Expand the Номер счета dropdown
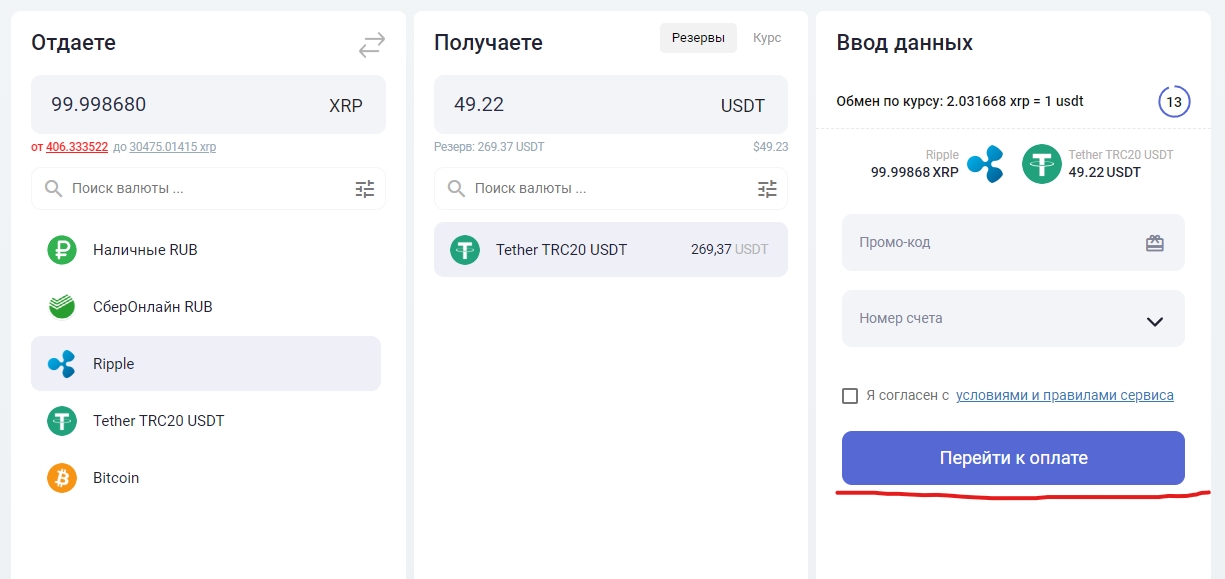Viewport: 1225px width, 579px height. (1154, 321)
